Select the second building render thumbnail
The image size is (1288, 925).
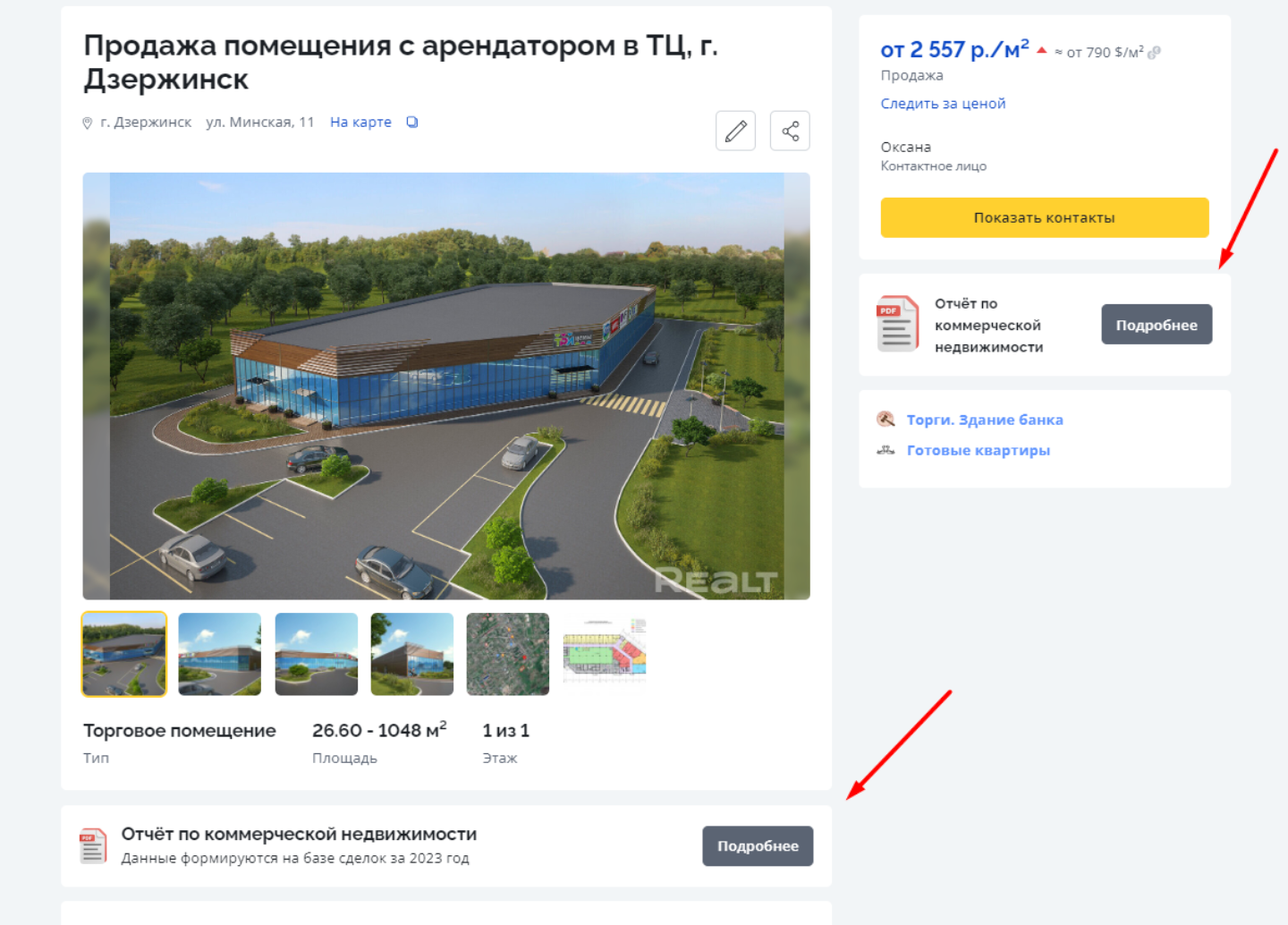(220, 654)
